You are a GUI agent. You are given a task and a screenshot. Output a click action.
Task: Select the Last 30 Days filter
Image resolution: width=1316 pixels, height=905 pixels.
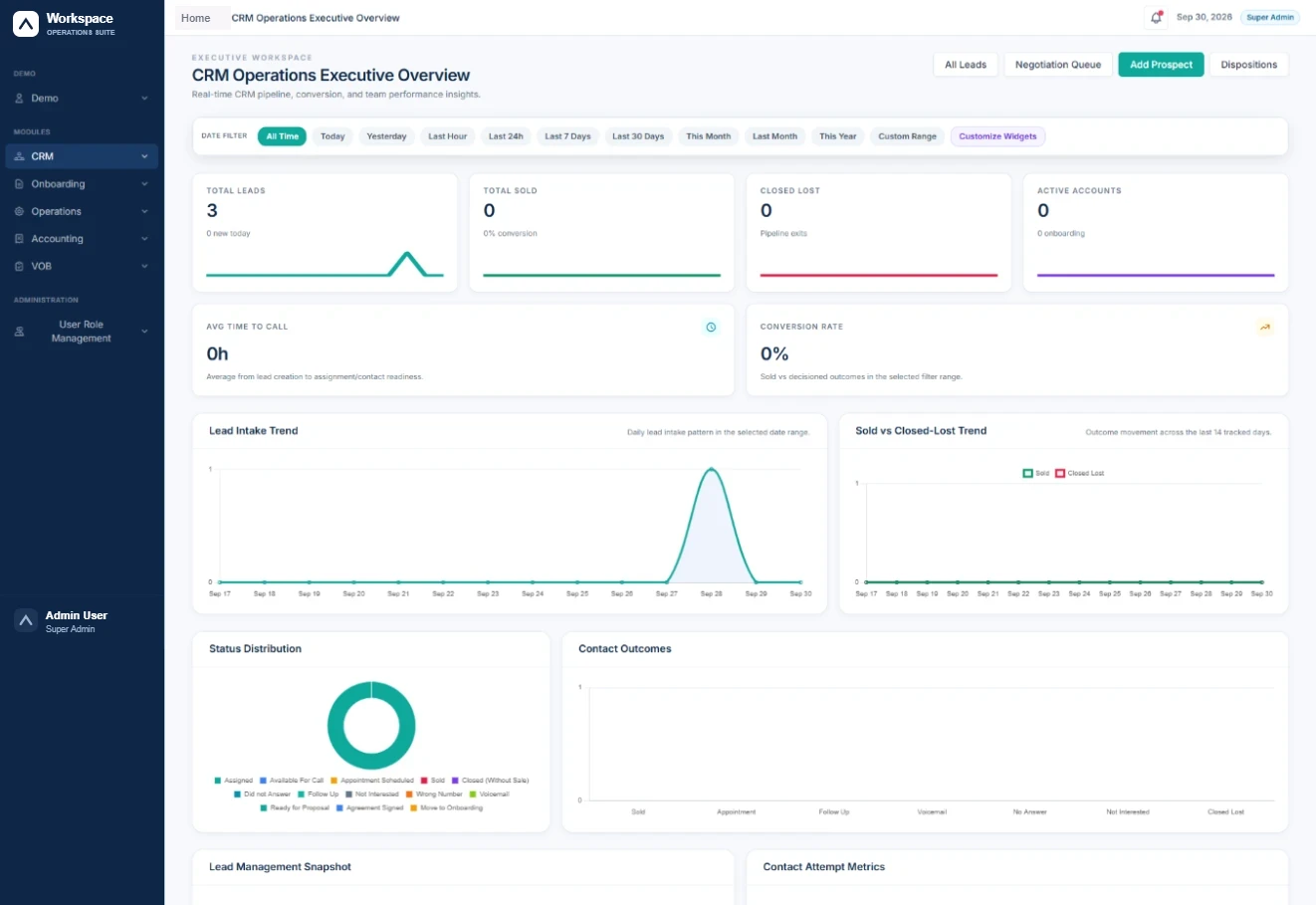coord(638,136)
